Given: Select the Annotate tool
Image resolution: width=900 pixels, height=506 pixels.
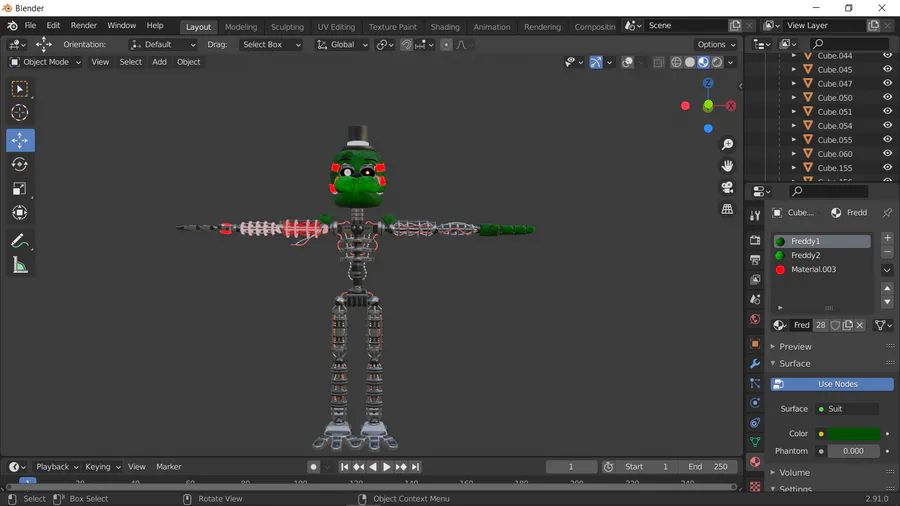Looking at the screenshot, I should point(20,240).
